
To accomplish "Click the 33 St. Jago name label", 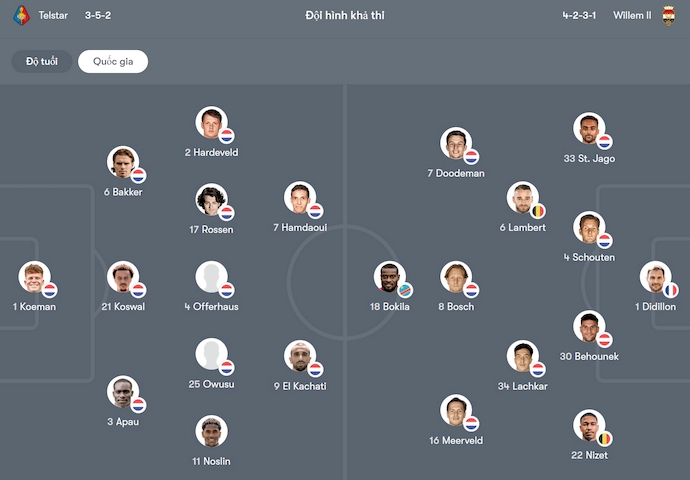I will 589,158.
